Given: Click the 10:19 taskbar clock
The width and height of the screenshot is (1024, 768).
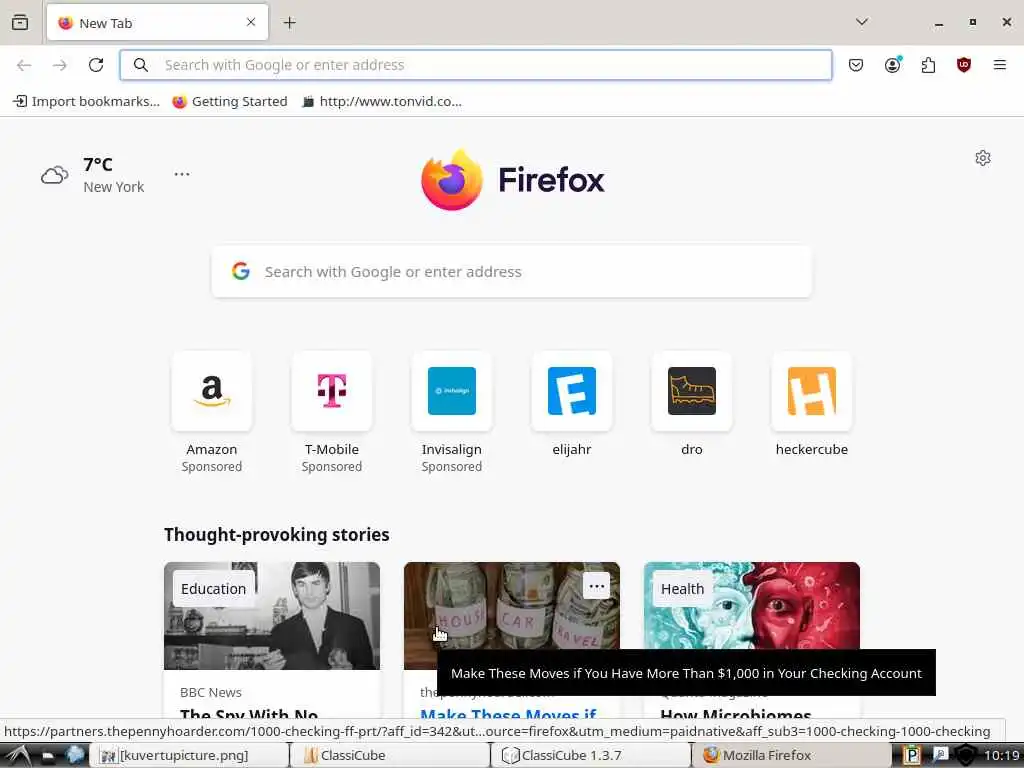Looking at the screenshot, I should [1002, 756].
